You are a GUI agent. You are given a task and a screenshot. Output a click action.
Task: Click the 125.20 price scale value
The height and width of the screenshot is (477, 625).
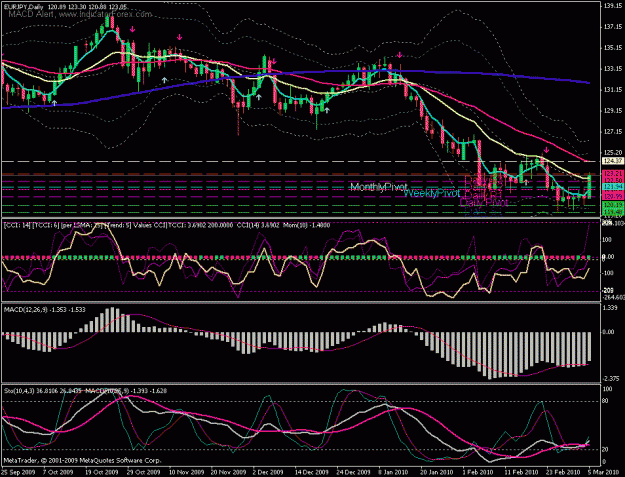tap(613, 152)
